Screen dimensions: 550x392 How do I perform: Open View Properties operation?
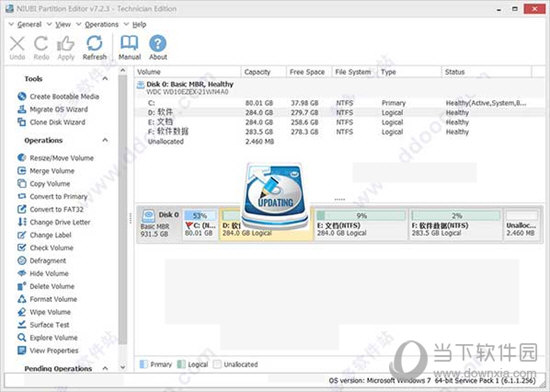tap(48, 350)
